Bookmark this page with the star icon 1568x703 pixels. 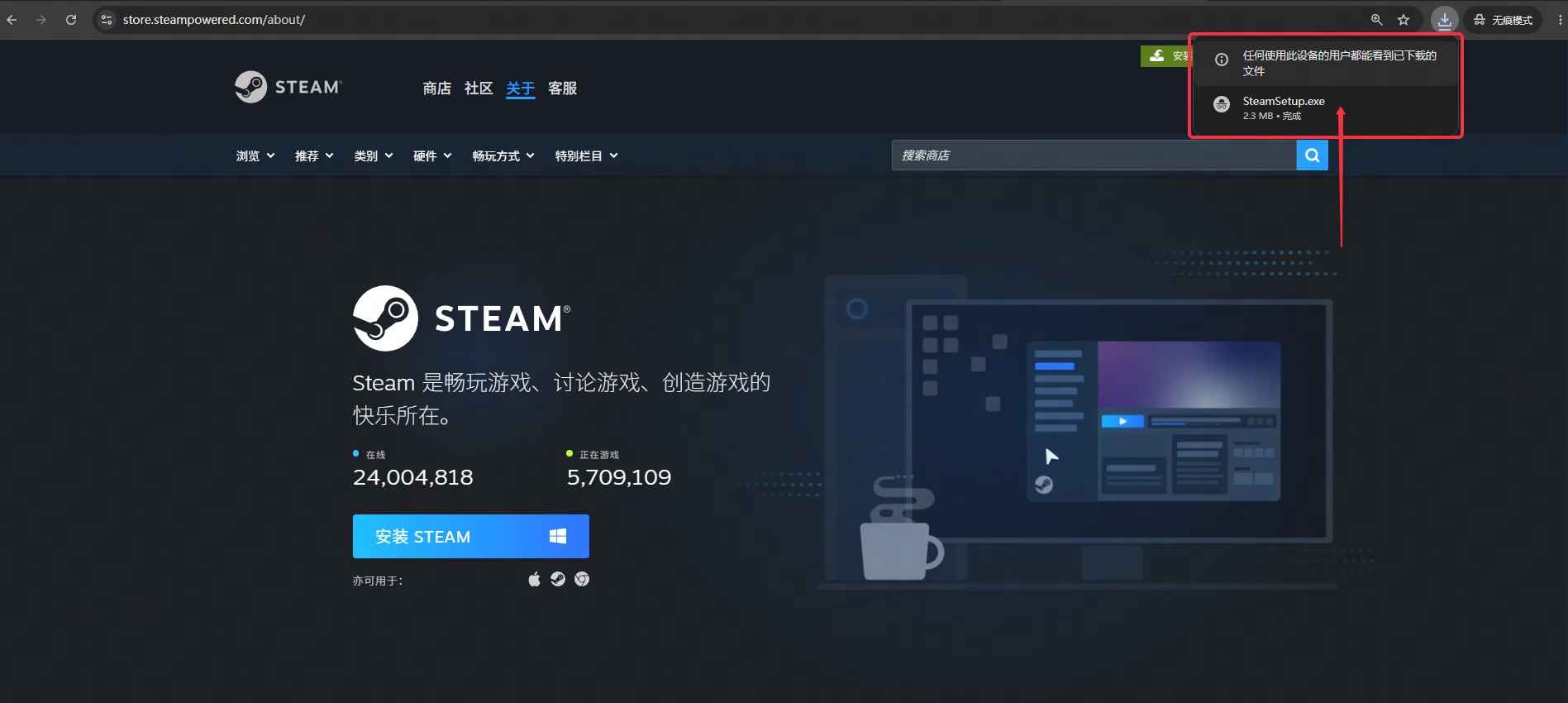click(x=1404, y=20)
